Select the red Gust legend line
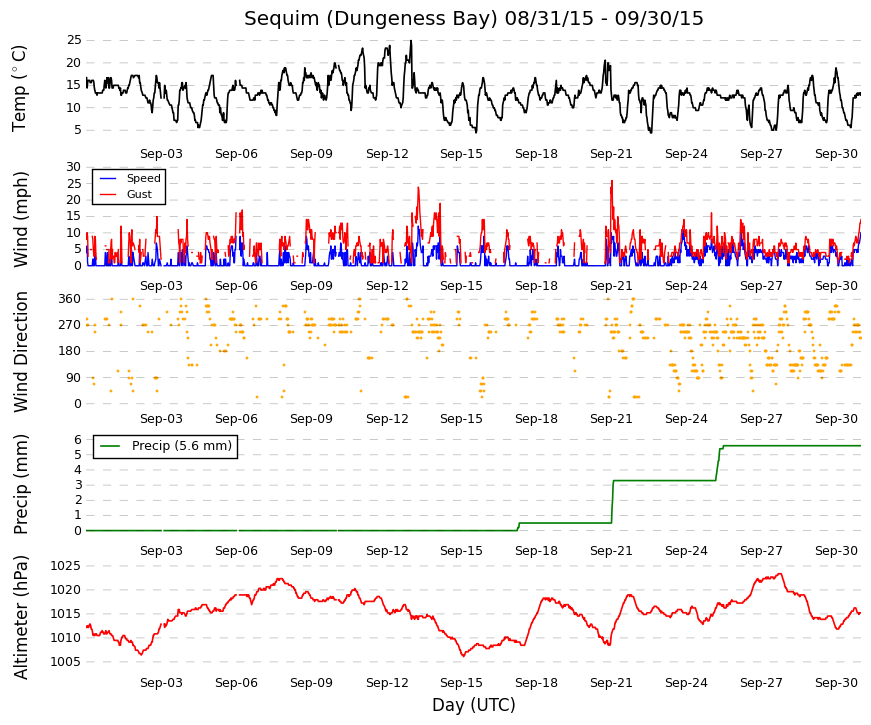Screen dimensions: 871x725 (x=107, y=194)
